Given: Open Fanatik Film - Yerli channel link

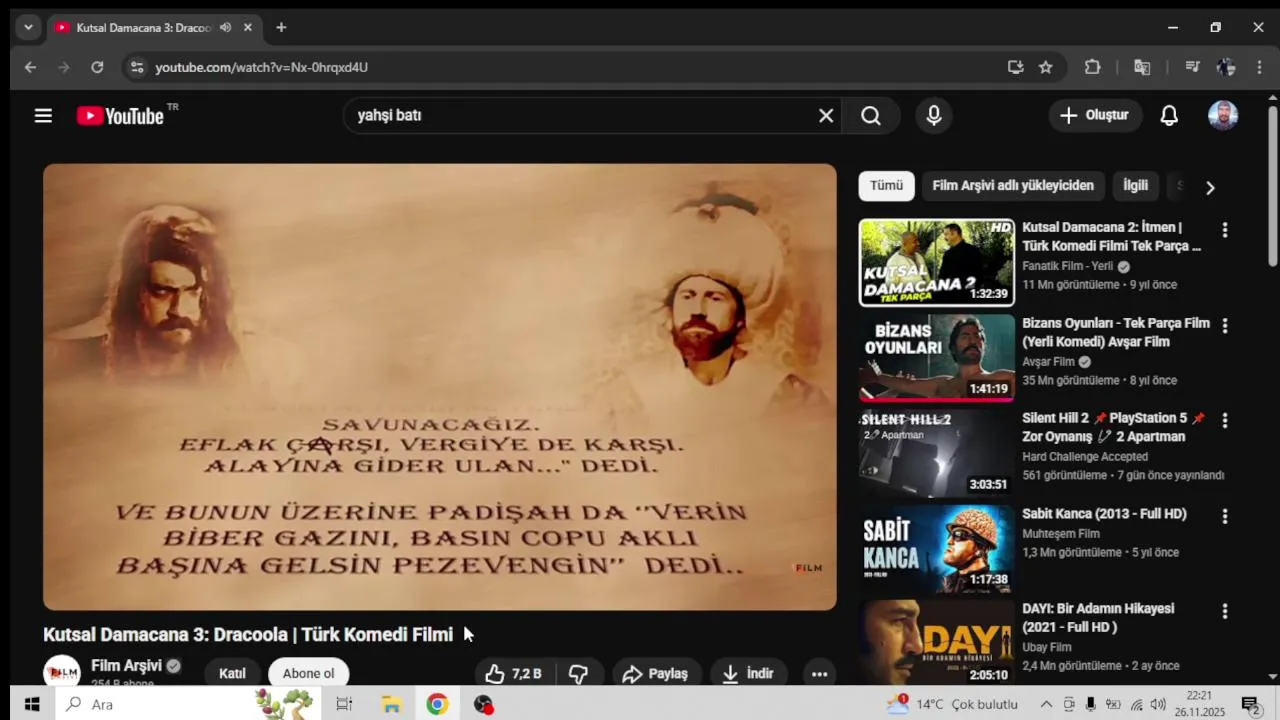Looking at the screenshot, I should coord(1067,267).
